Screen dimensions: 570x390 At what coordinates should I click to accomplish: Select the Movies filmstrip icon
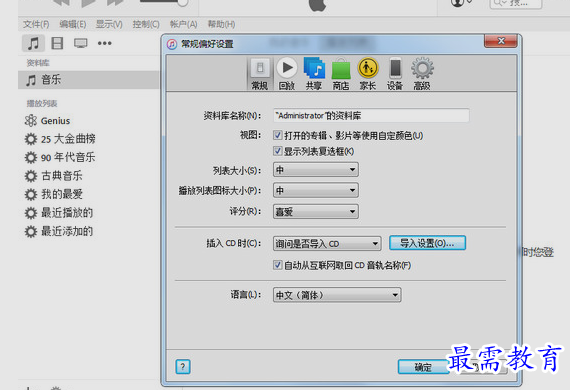[x=57, y=43]
